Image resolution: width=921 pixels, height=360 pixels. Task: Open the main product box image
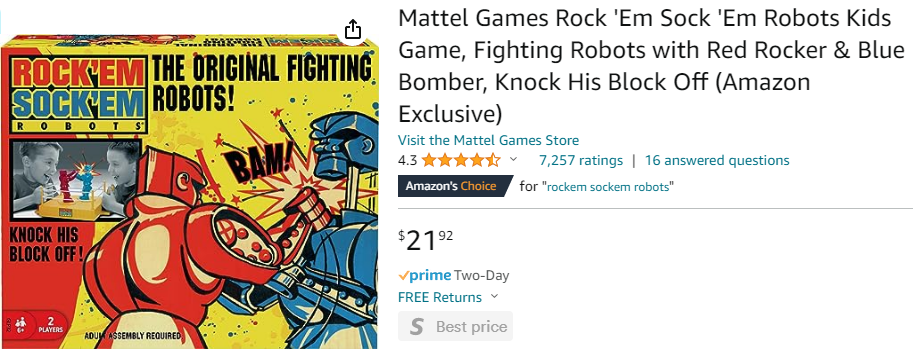189,191
